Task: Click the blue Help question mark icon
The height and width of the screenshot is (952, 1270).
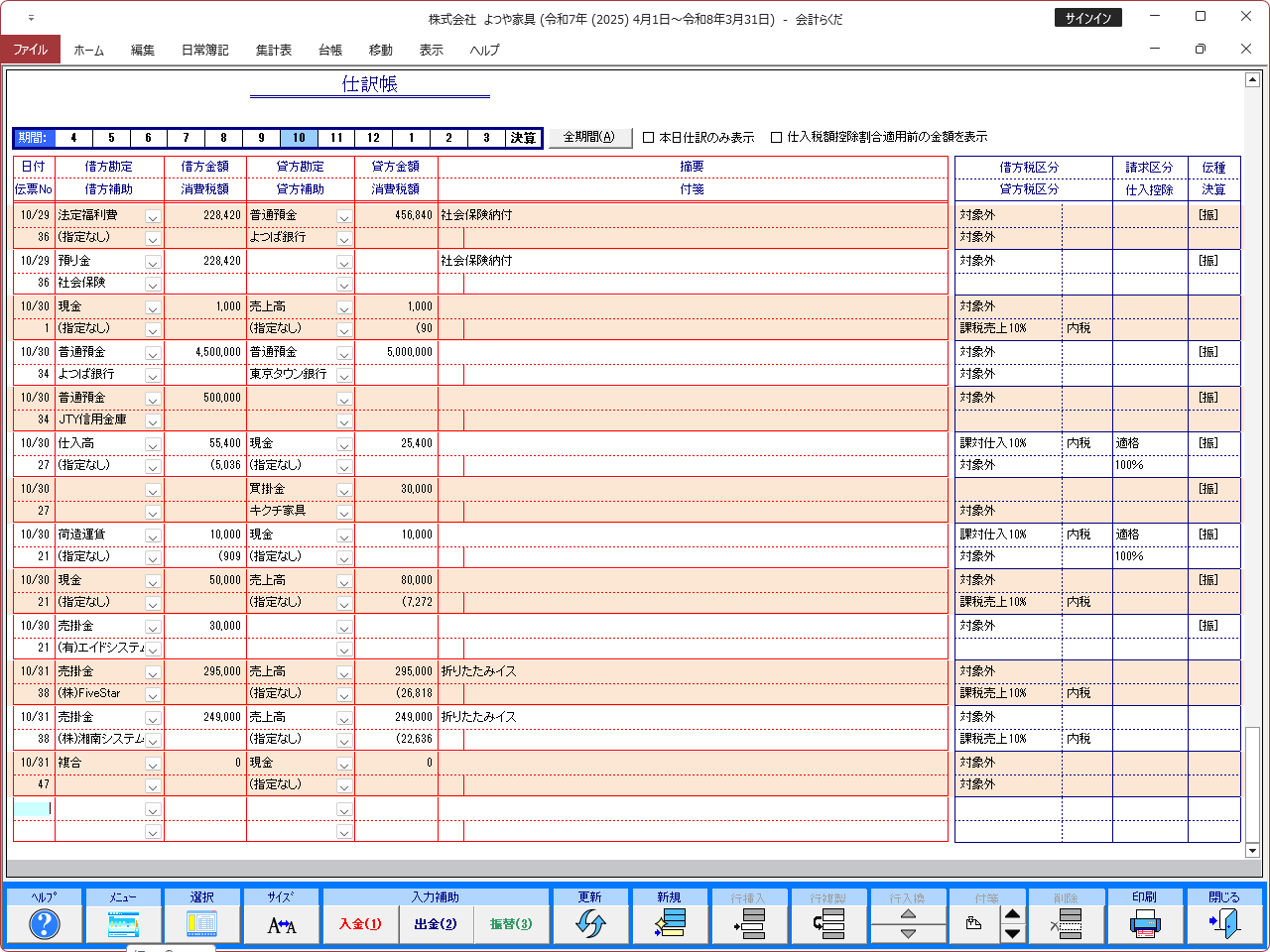Action: 44,924
